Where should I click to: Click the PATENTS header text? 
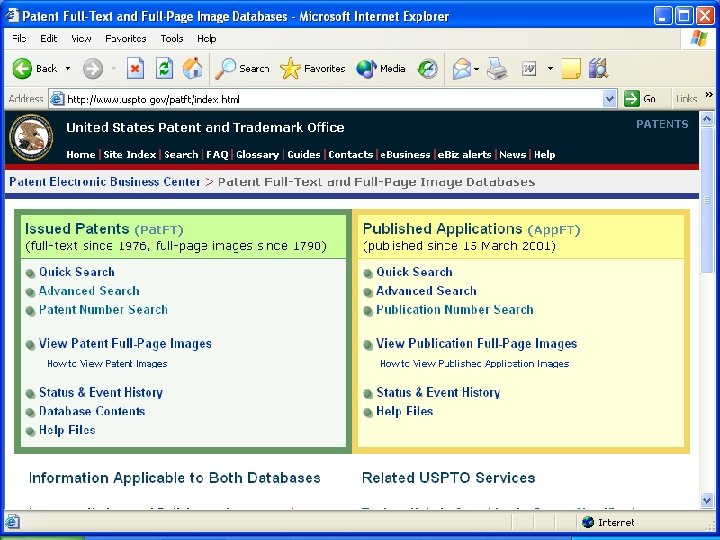(x=662, y=124)
